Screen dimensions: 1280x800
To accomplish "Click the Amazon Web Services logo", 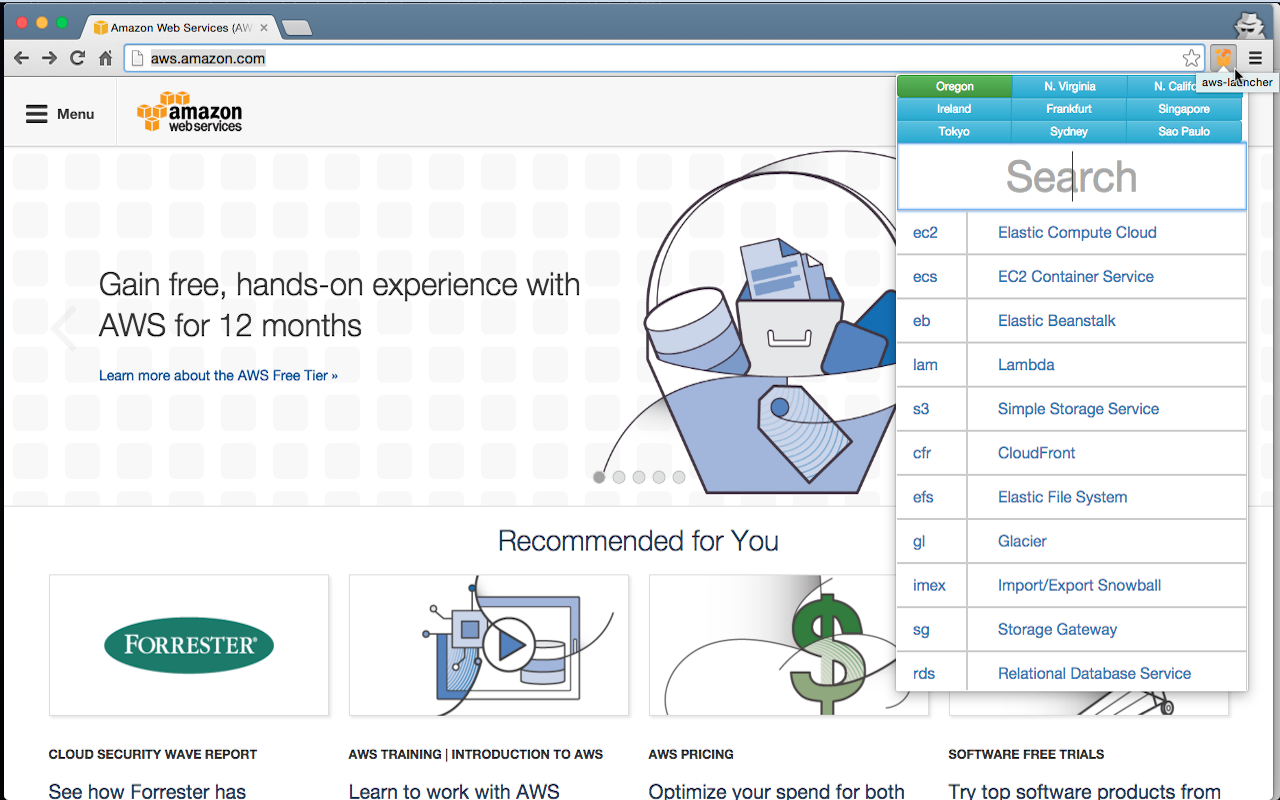I will 190,112.
